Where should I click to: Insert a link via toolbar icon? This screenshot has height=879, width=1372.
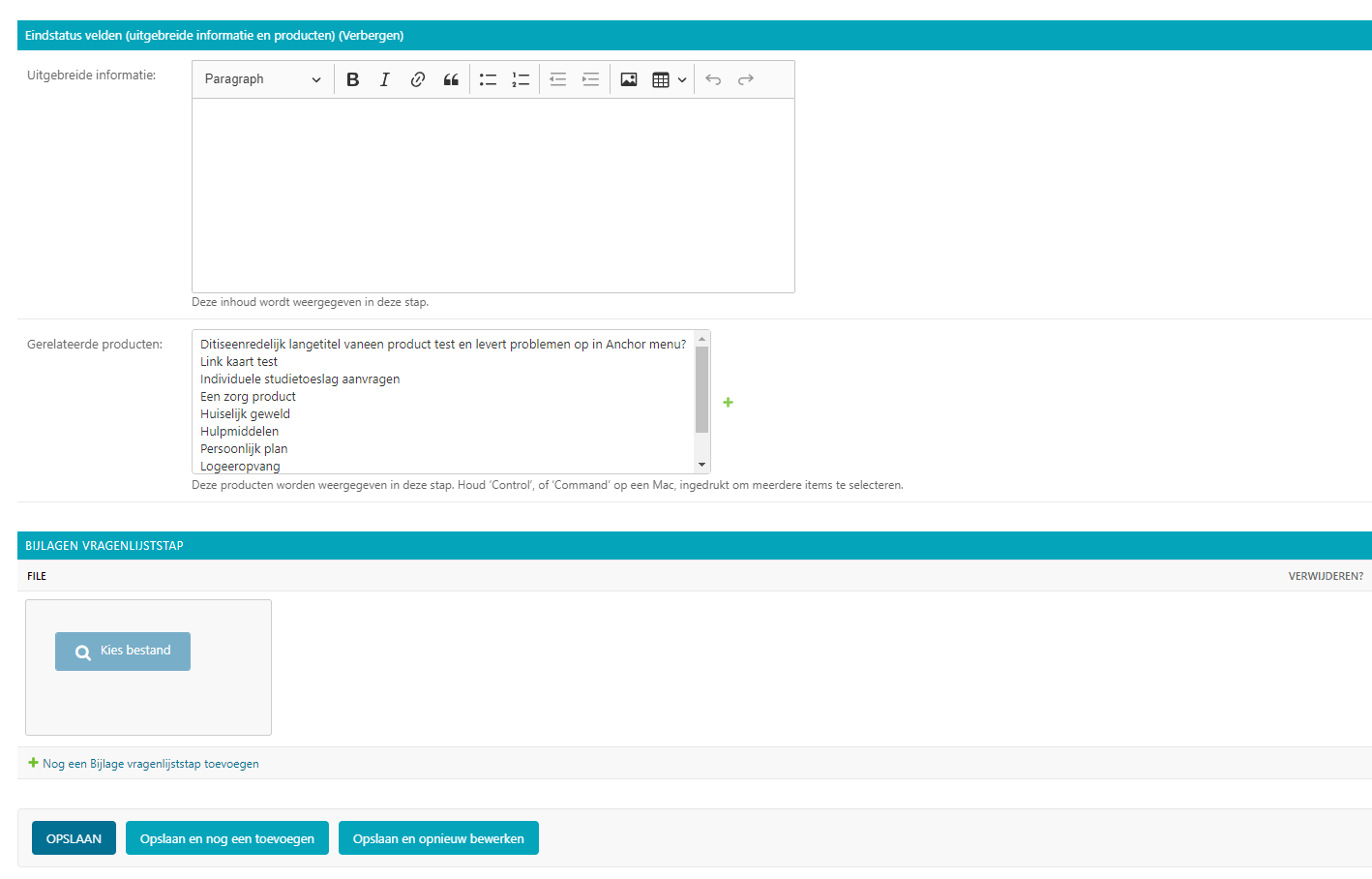(x=418, y=79)
